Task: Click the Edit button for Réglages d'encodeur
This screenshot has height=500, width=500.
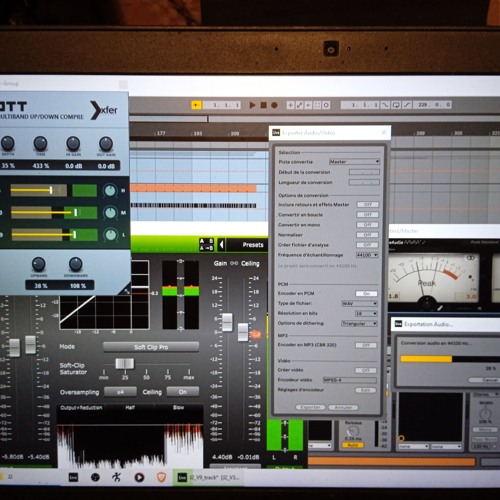Action: [x=365, y=390]
